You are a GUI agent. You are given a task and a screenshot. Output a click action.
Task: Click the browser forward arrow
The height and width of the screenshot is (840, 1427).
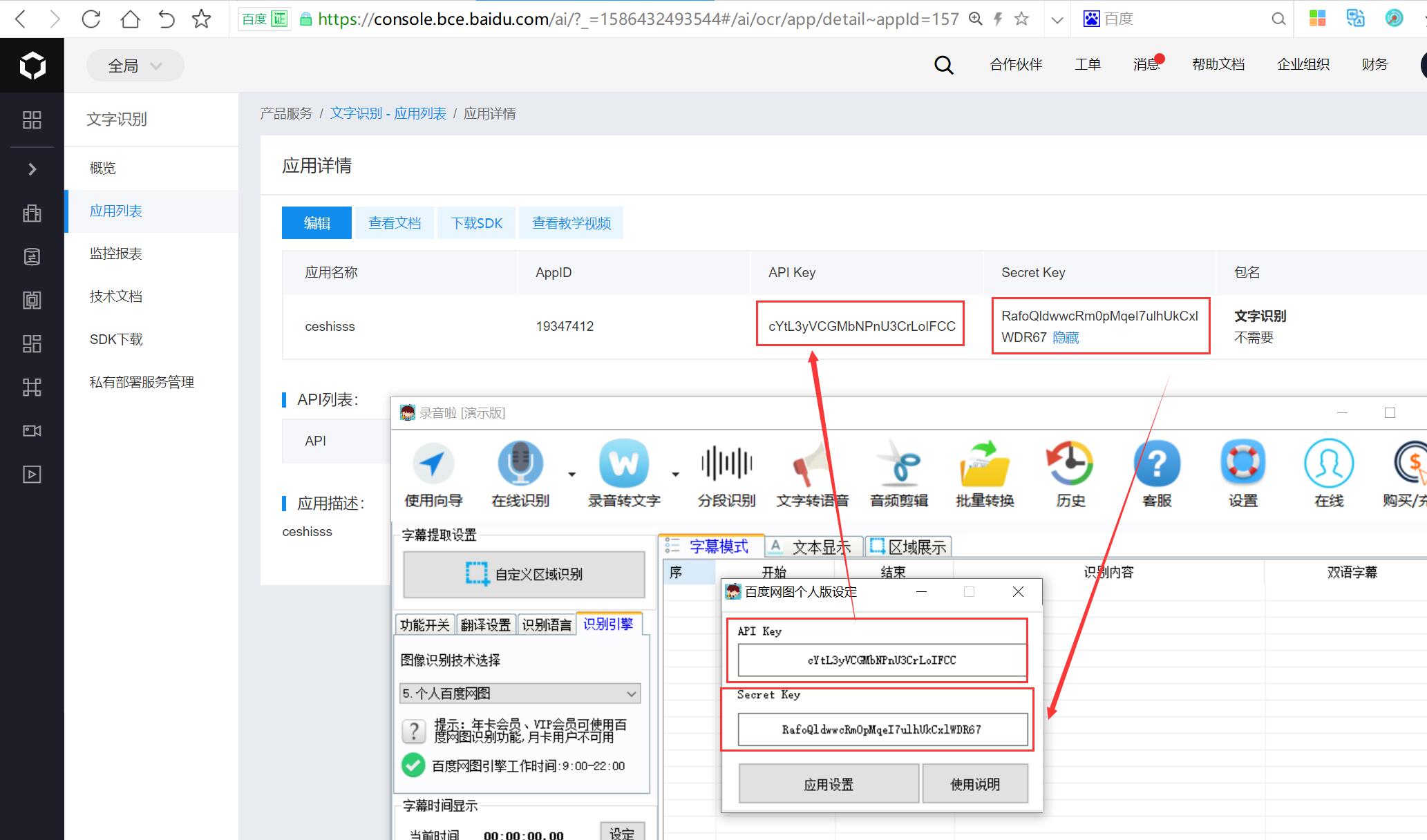[55, 19]
